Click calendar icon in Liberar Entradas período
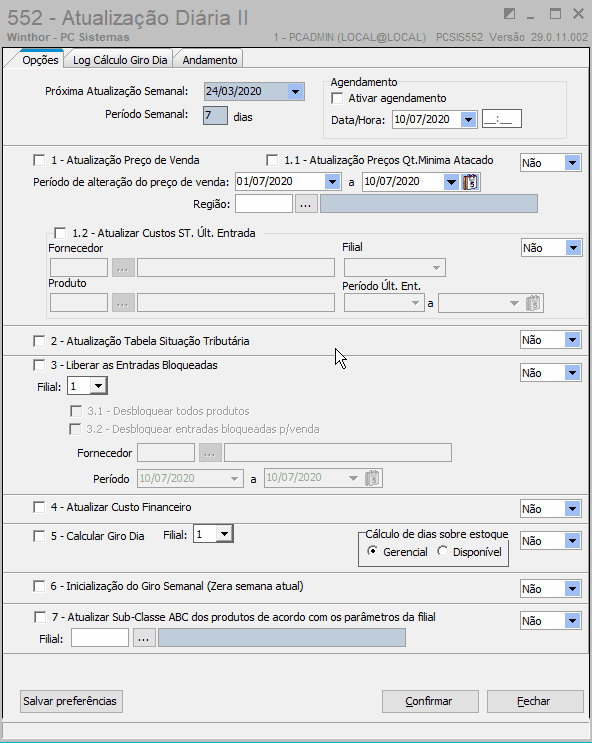This screenshot has height=743, width=592. click(373, 478)
